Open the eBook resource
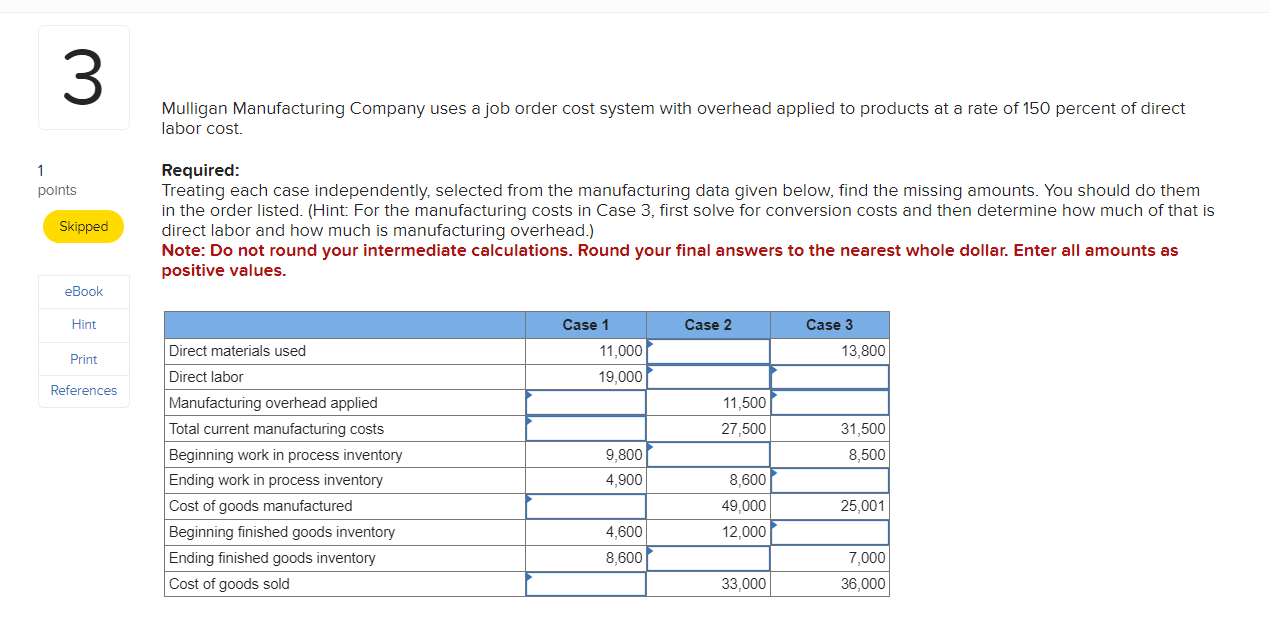This screenshot has width=1270, height=638. (84, 291)
